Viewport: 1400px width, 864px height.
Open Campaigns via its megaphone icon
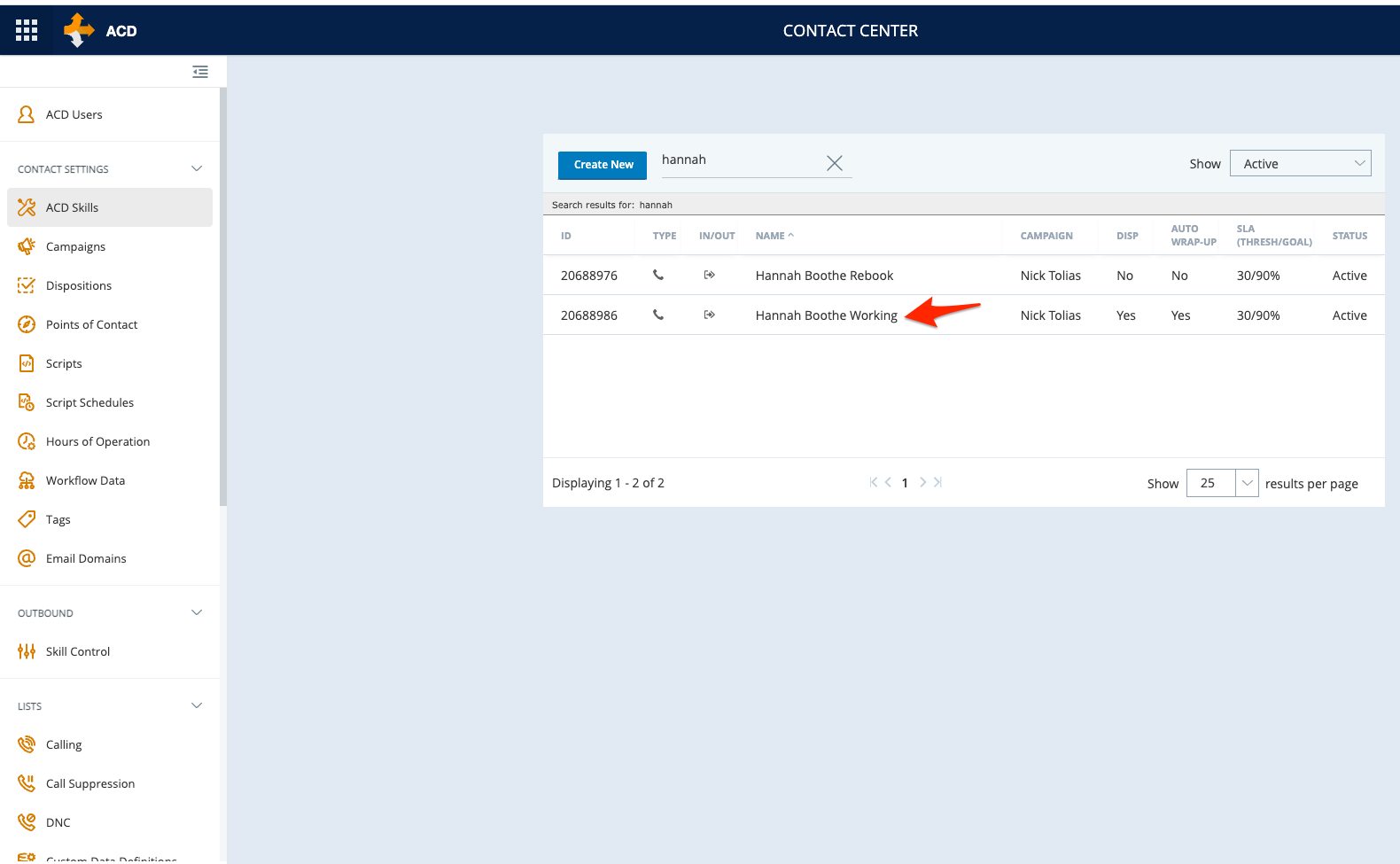pos(27,246)
